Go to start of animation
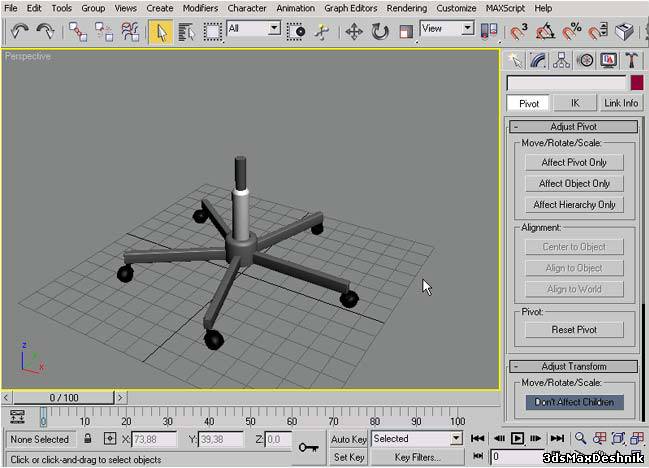649x468 pixels. [x=477, y=438]
